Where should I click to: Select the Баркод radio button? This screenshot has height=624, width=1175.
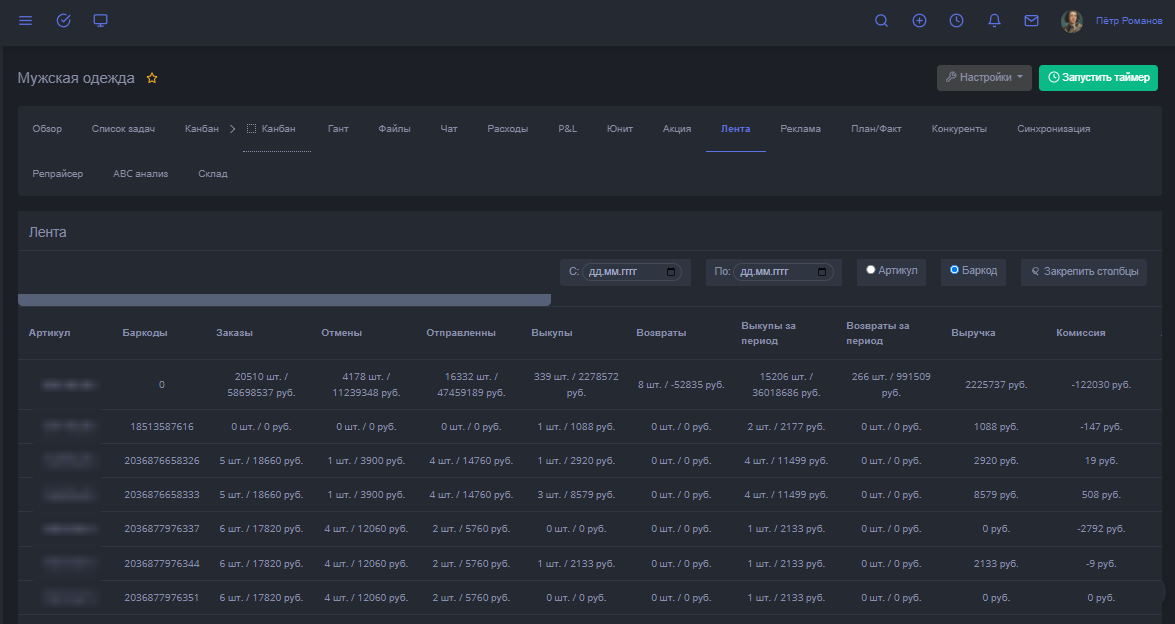[x=954, y=270]
